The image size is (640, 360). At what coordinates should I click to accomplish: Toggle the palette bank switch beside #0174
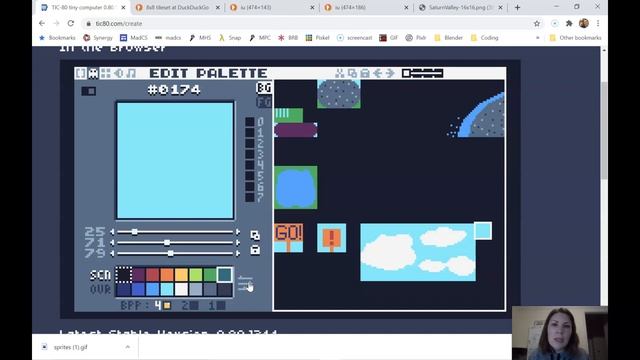pyautogui.click(x=89, y=91)
